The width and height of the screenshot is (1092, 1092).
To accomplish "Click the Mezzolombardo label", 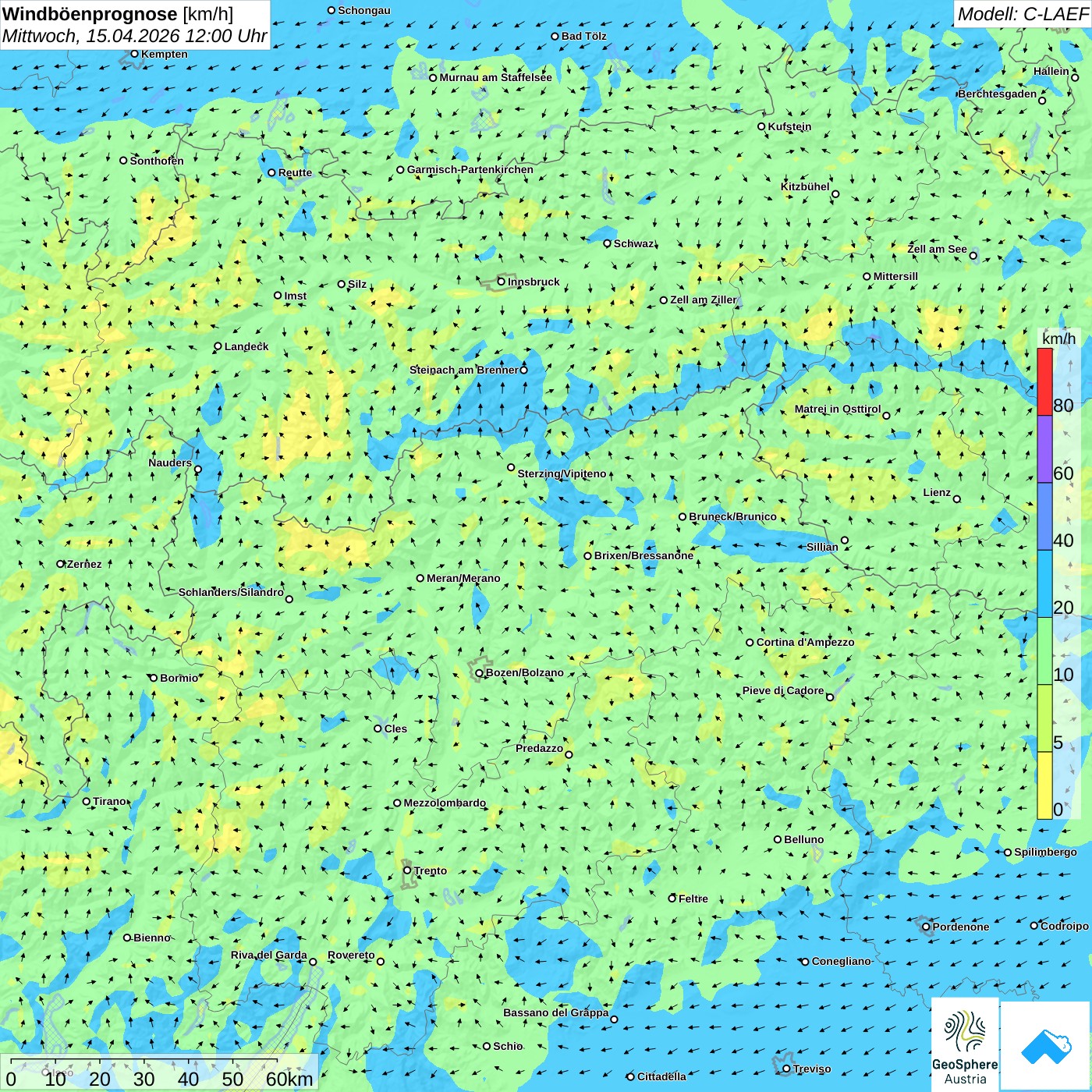I will pyautogui.click(x=445, y=803).
